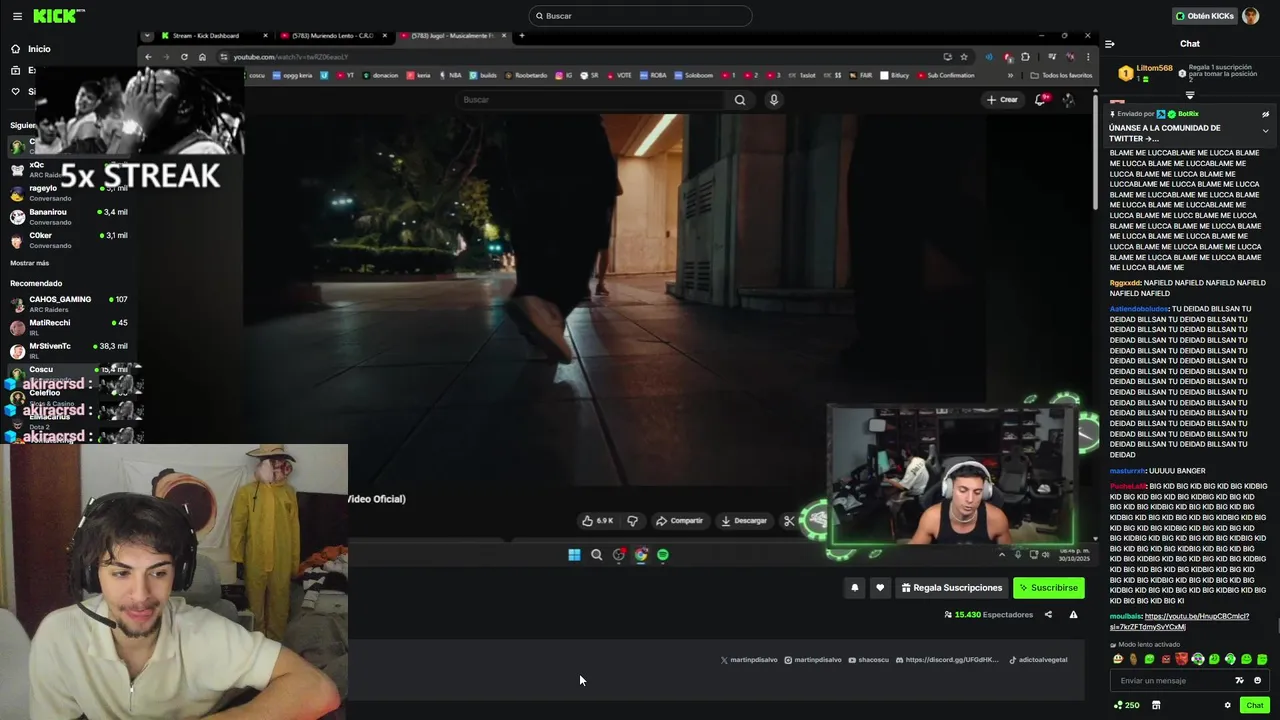
Task: Open chat settings gear
Action: click(1228, 705)
